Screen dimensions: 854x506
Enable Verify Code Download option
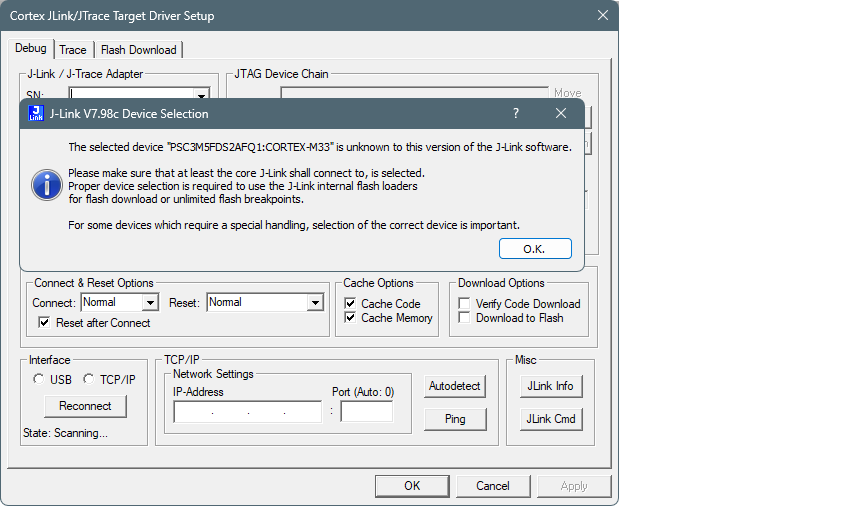(465, 304)
